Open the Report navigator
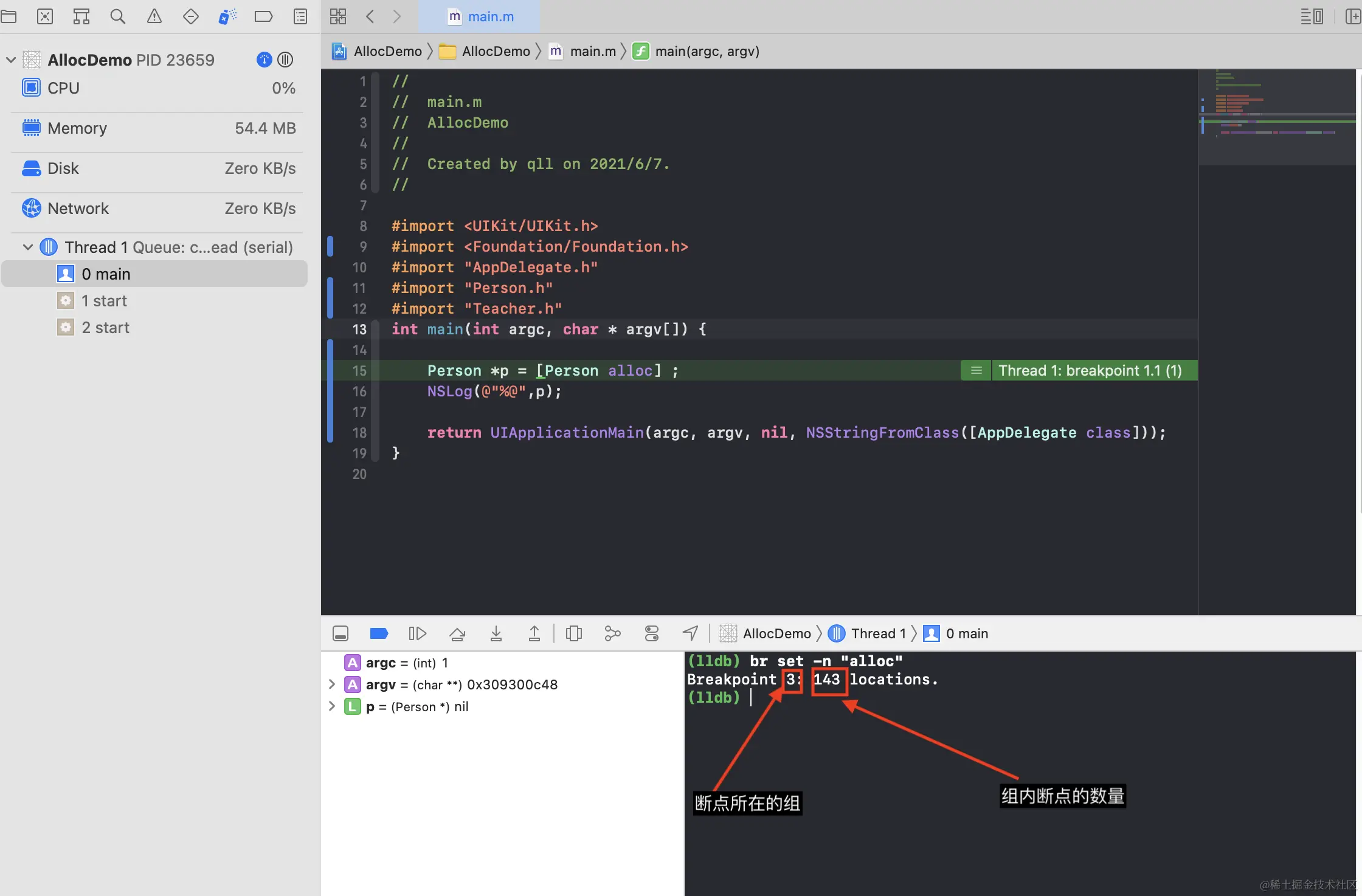The image size is (1362, 896). [300, 16]
